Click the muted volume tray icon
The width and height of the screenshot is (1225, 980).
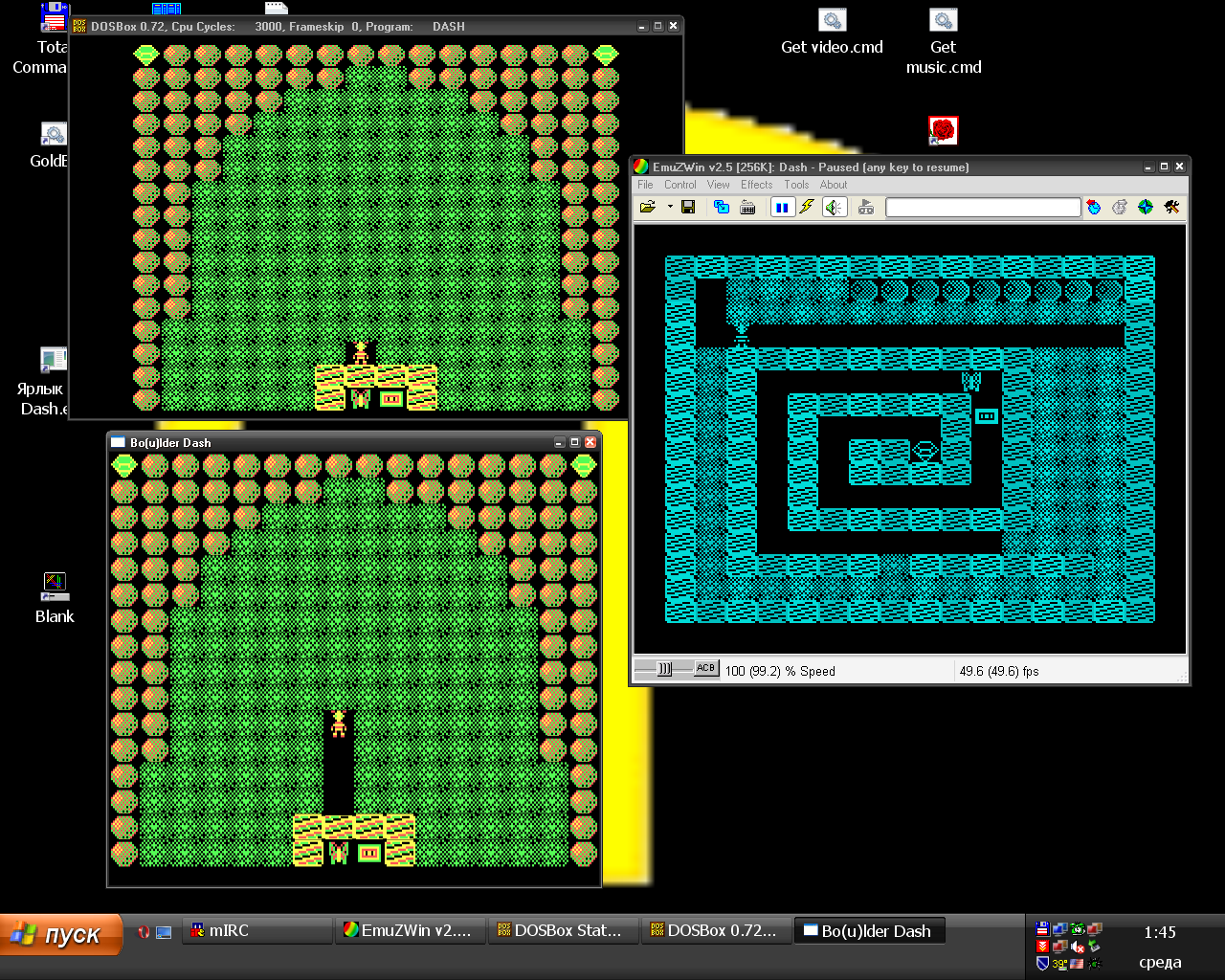[1078, 947]
